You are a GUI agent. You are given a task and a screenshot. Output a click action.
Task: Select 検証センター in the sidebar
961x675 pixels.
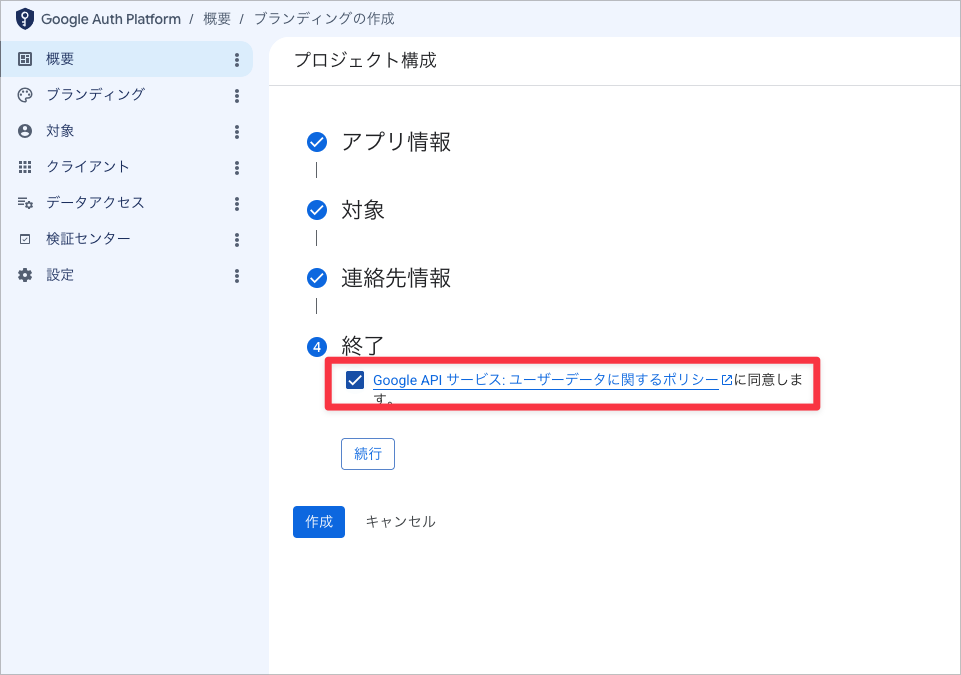(126, 239)
